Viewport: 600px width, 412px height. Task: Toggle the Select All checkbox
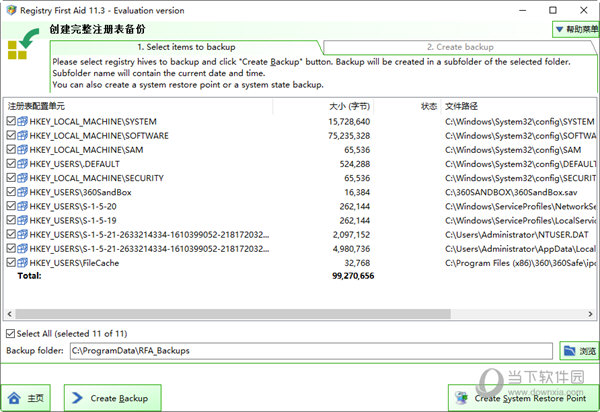10,334
